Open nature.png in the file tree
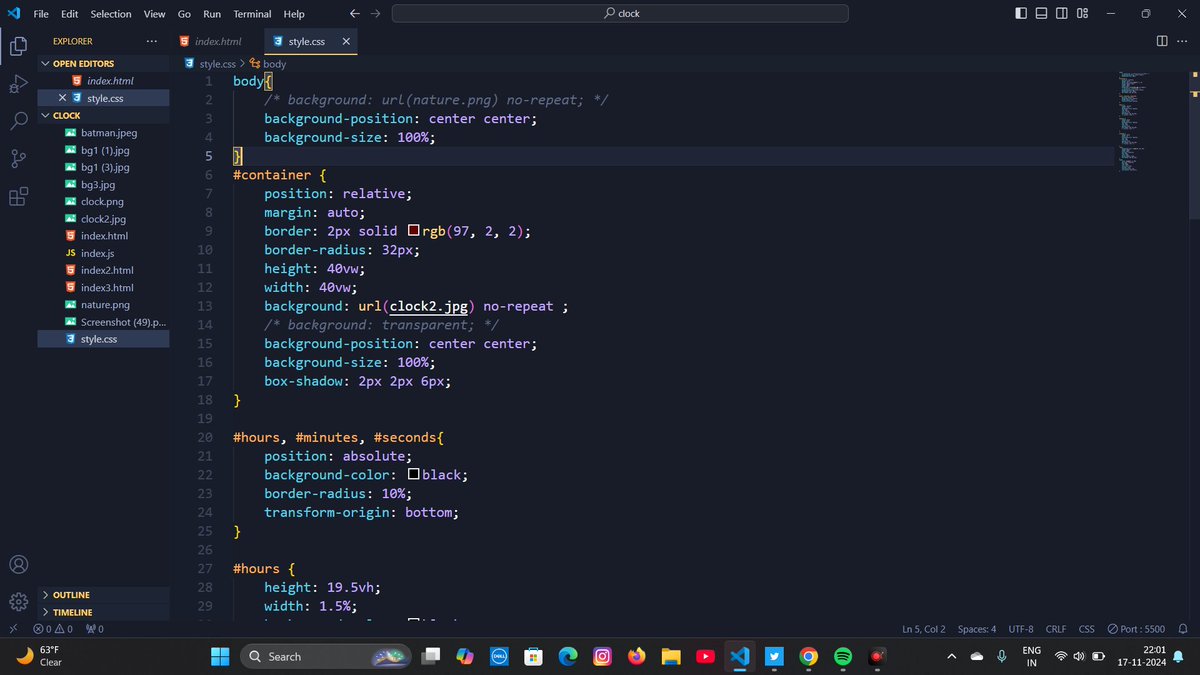This screenshot has width=1200, height=675. 103,304
